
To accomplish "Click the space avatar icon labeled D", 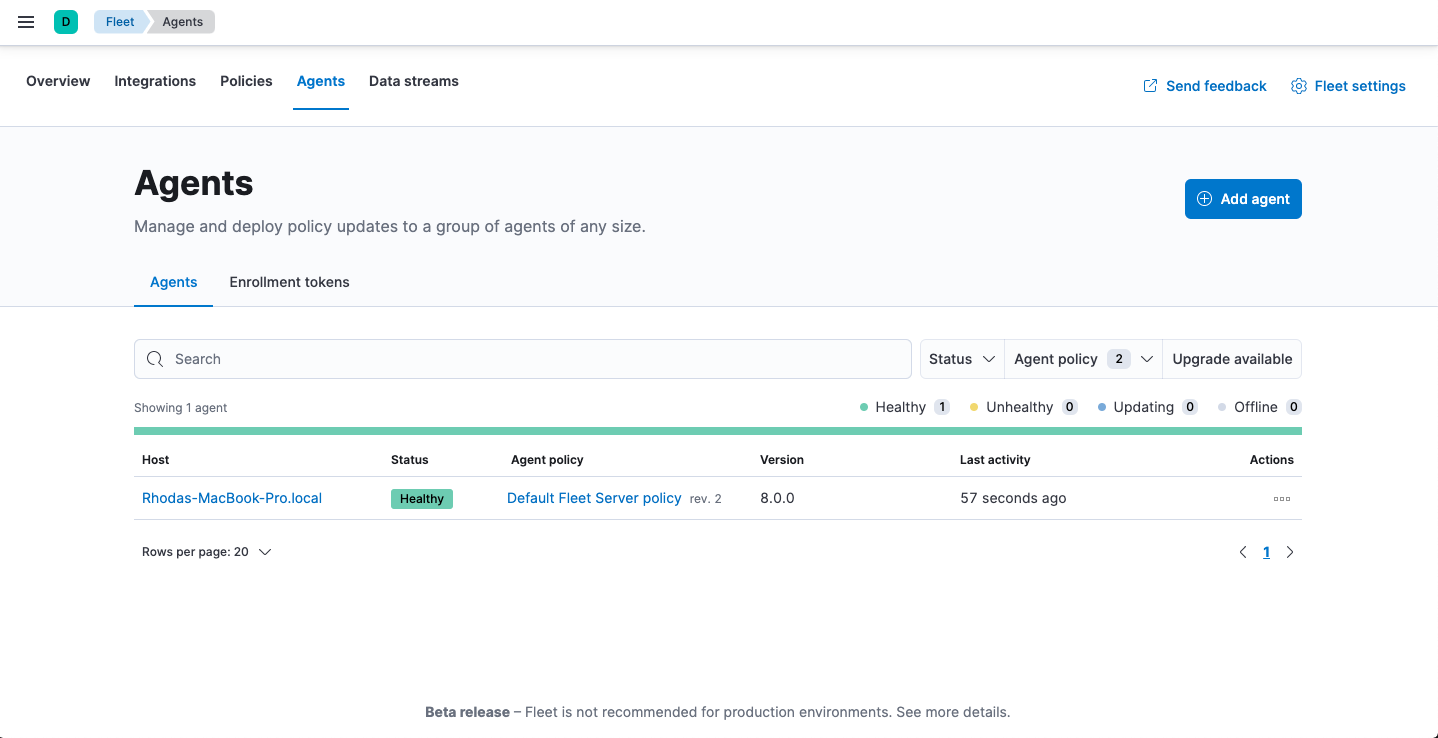I will [x=65, y=21].
